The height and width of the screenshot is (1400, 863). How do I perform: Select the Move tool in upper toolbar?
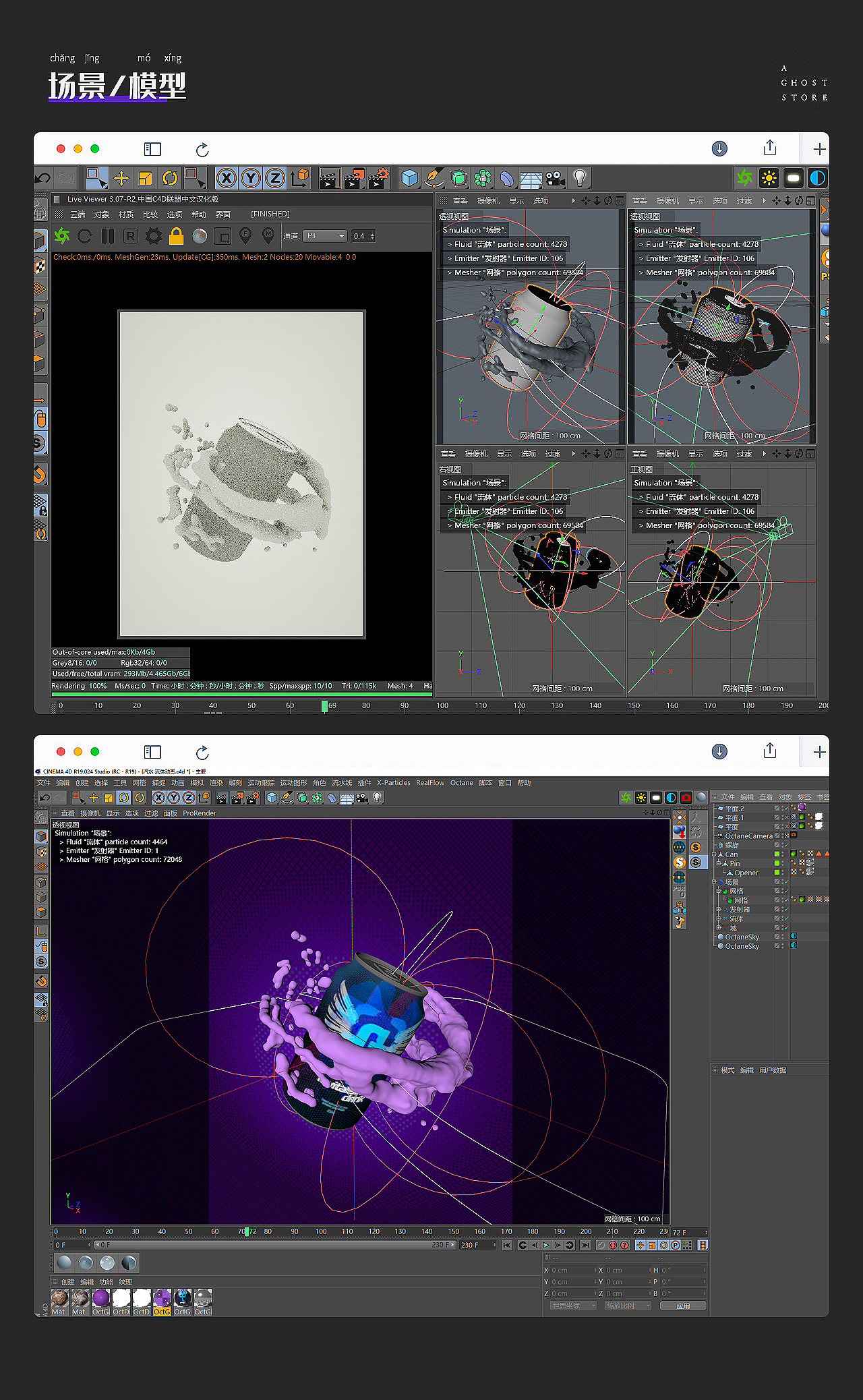point(121,179)
